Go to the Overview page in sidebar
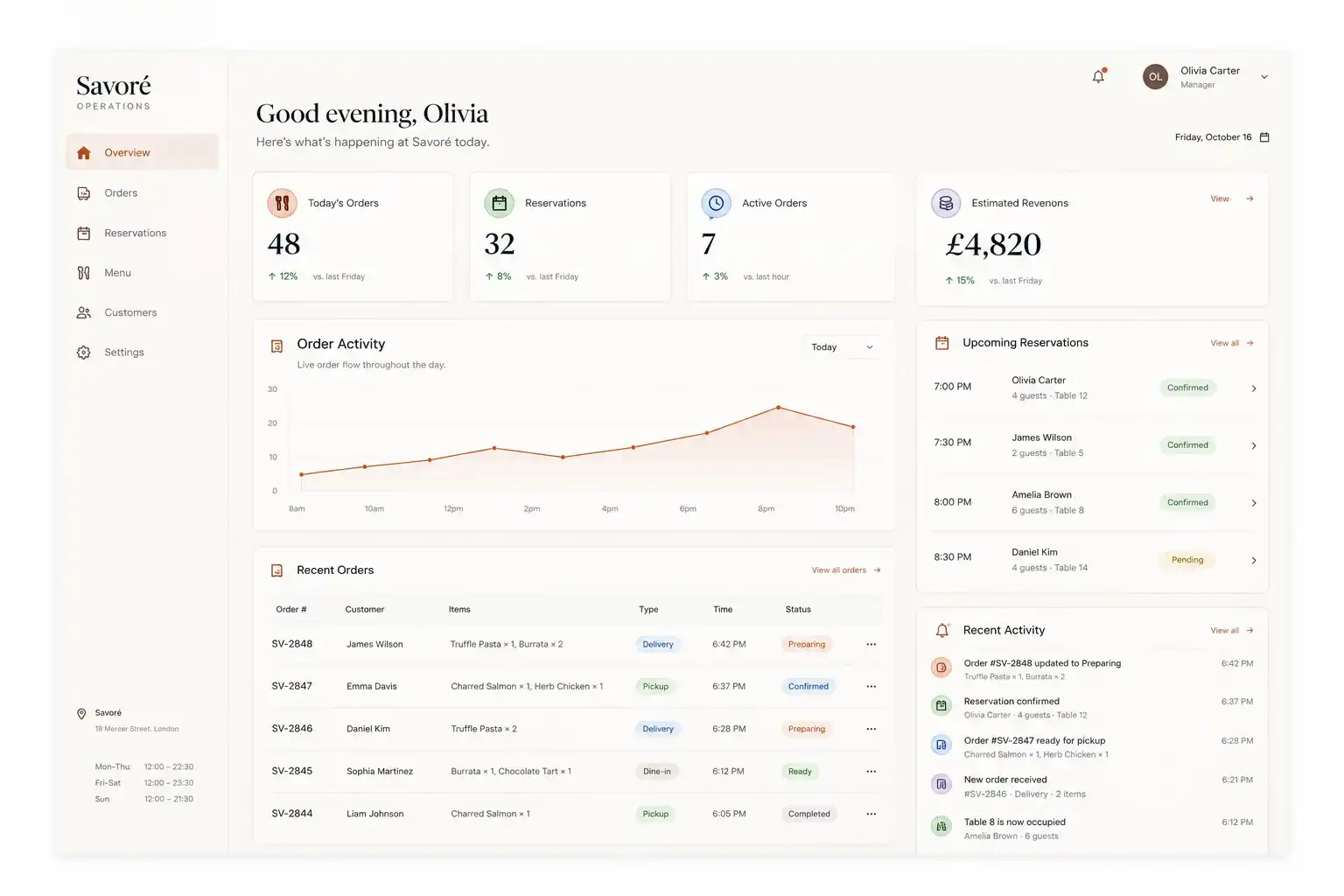The height and width of the screenshot is (896, 1344). [143, 152]
